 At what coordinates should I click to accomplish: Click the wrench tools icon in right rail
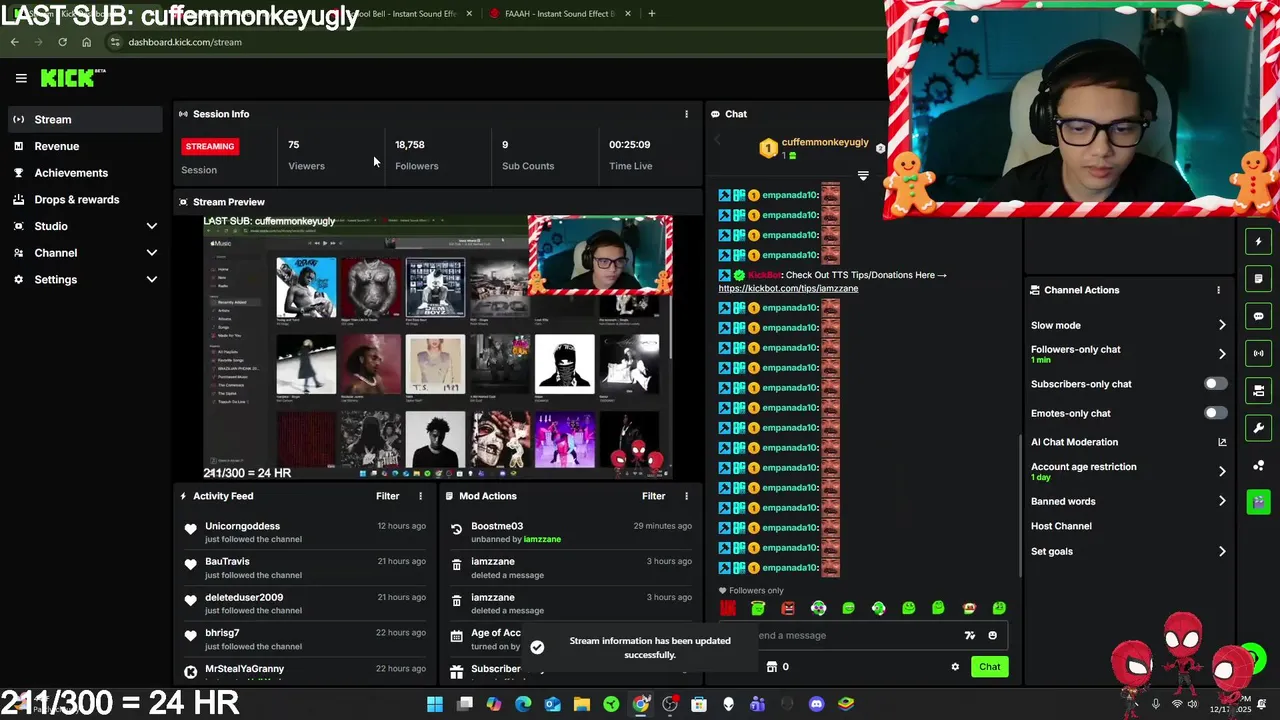tap(1259, 428)
